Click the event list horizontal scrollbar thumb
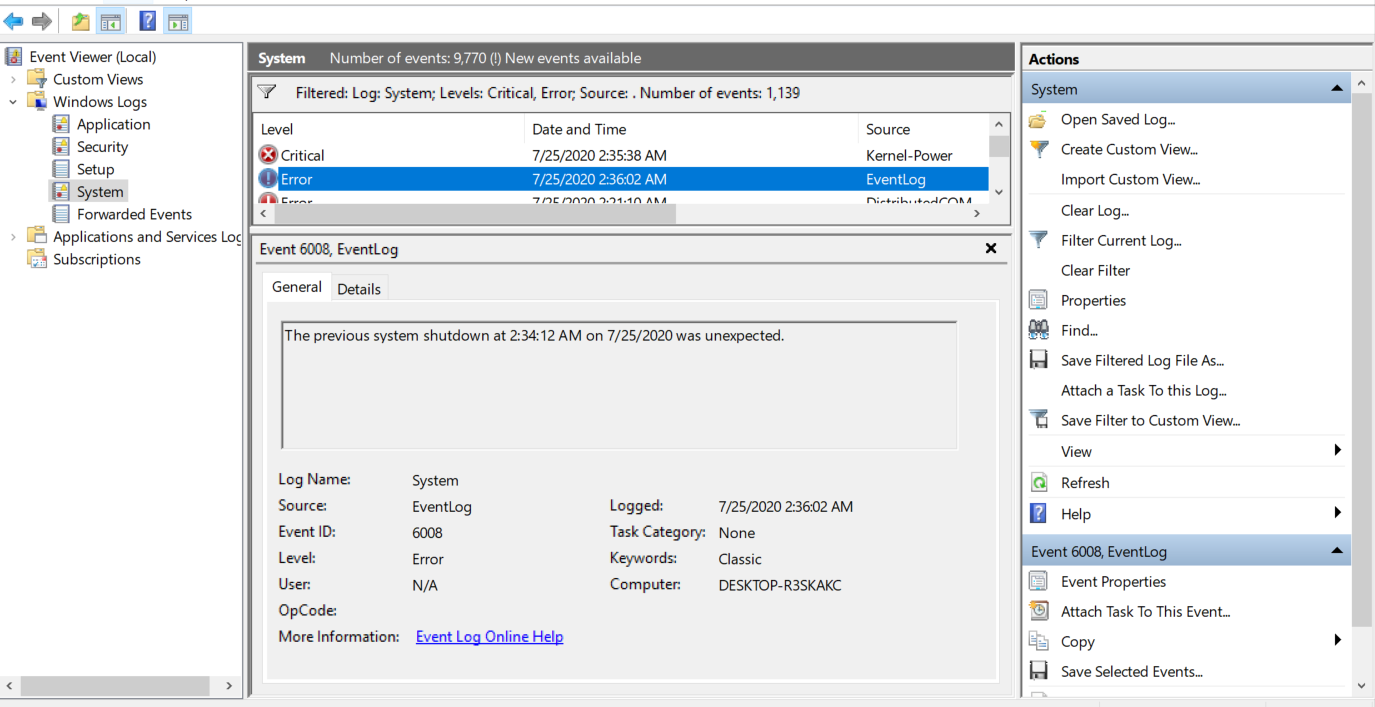1375x707 pixels. tap(474, 213)
